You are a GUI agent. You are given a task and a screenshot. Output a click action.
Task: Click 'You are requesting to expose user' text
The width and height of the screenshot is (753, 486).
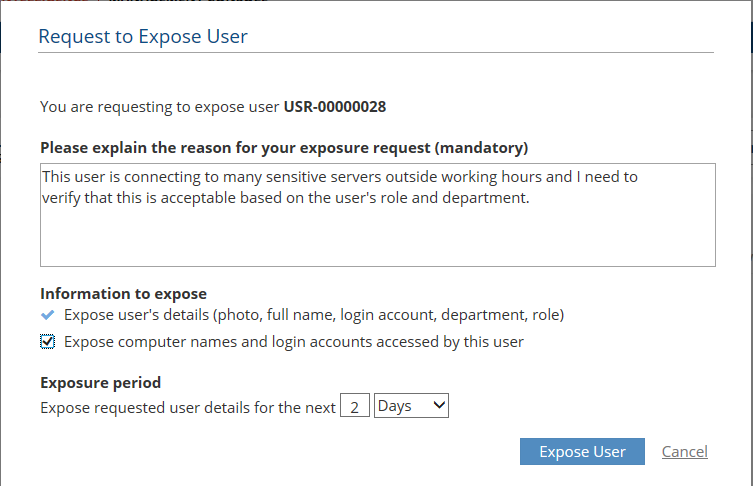point(160,106)
